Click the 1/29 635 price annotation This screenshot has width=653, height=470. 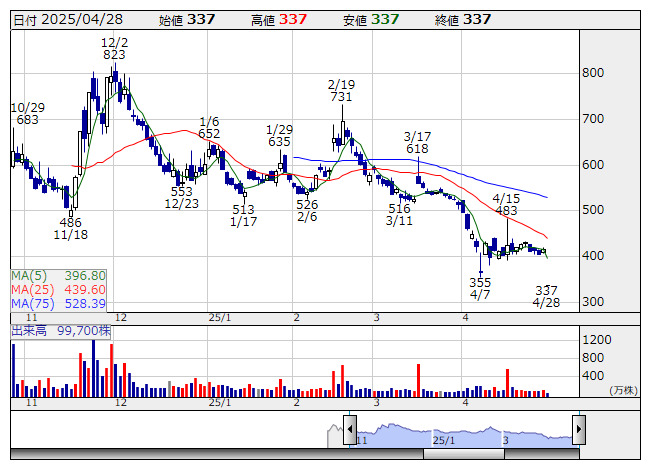(279, 136)
